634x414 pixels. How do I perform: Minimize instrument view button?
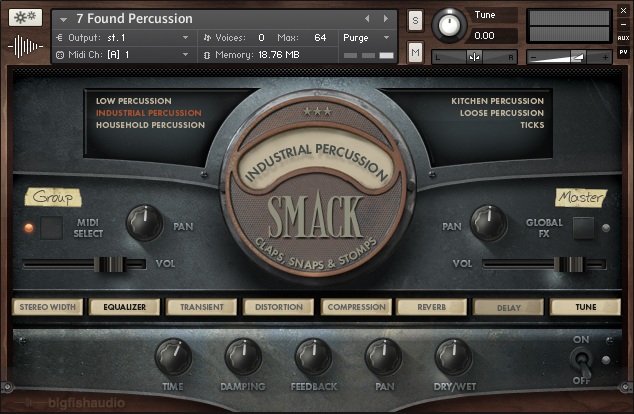(x=623, y=24)
